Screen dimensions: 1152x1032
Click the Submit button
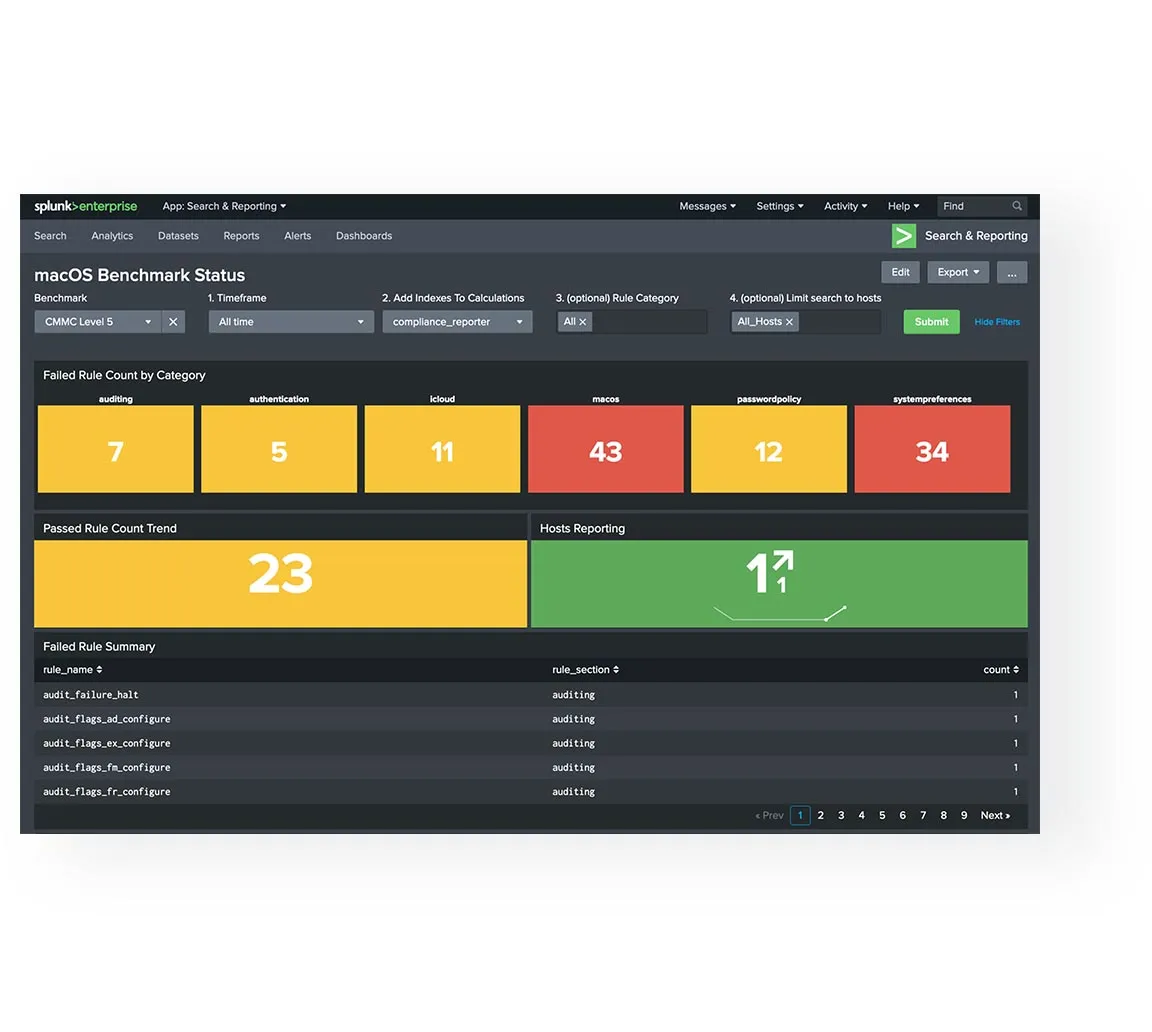930,321
